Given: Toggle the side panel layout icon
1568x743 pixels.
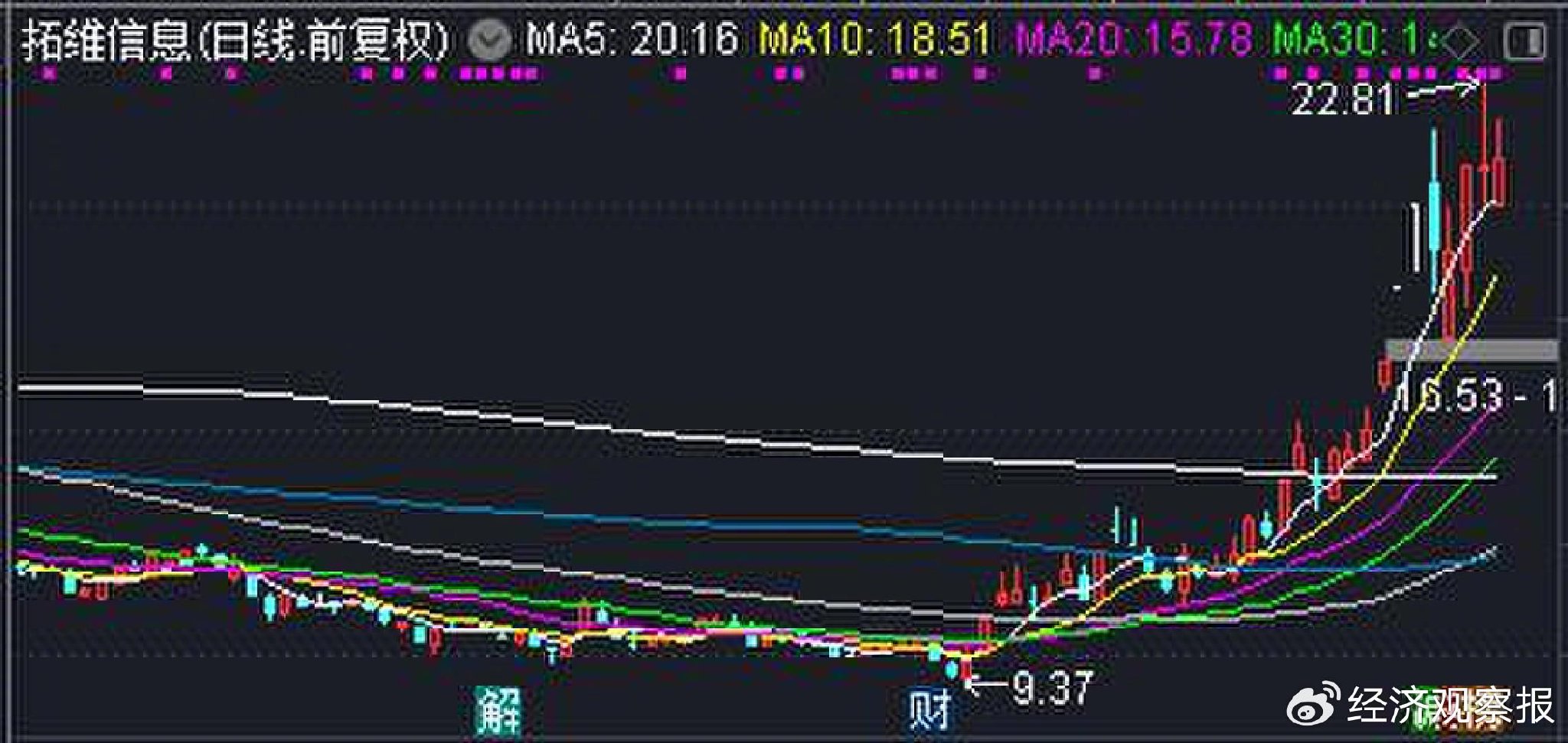Looking at the screenshot, I should pyautogui.click(x=1523, y=41).
